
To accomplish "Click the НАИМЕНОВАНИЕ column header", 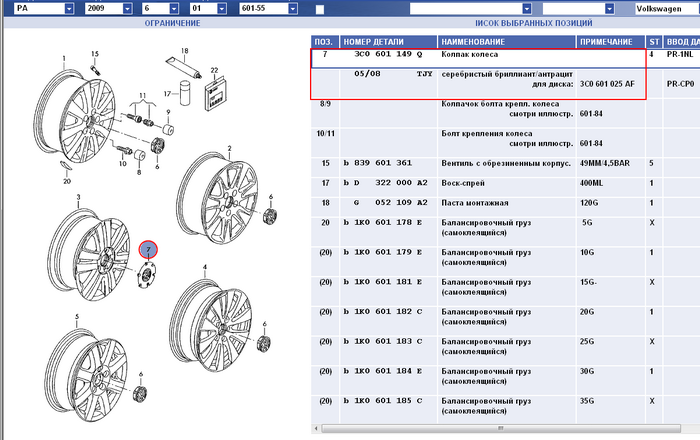I will (506, 42).
